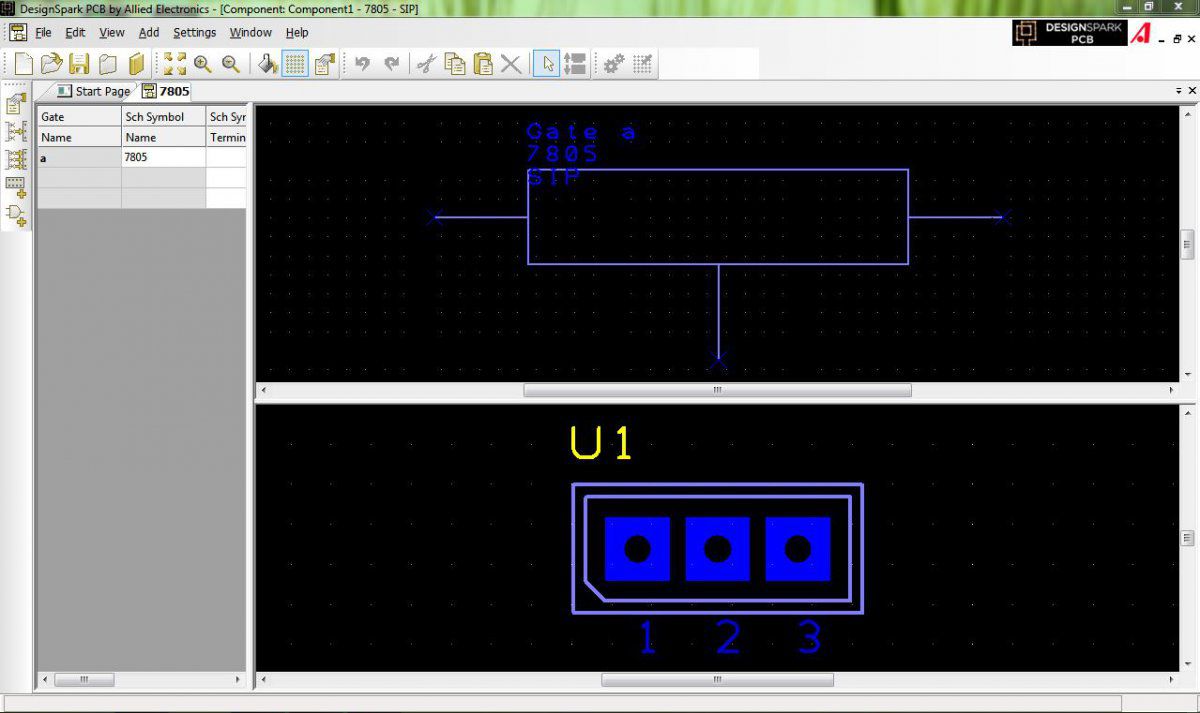Click the gate table scroll left arrow
This screenshot has height=713, width=1200.
(x=44, y=680)
